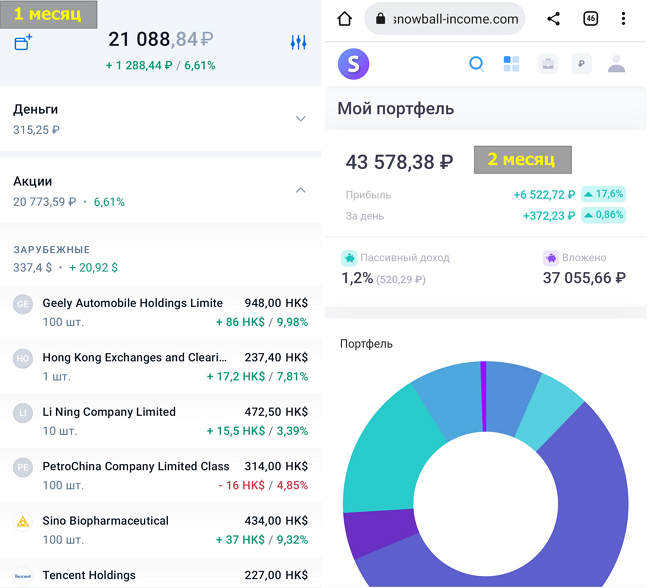Open Sino Biopharmaceutical position

point(160,530)
